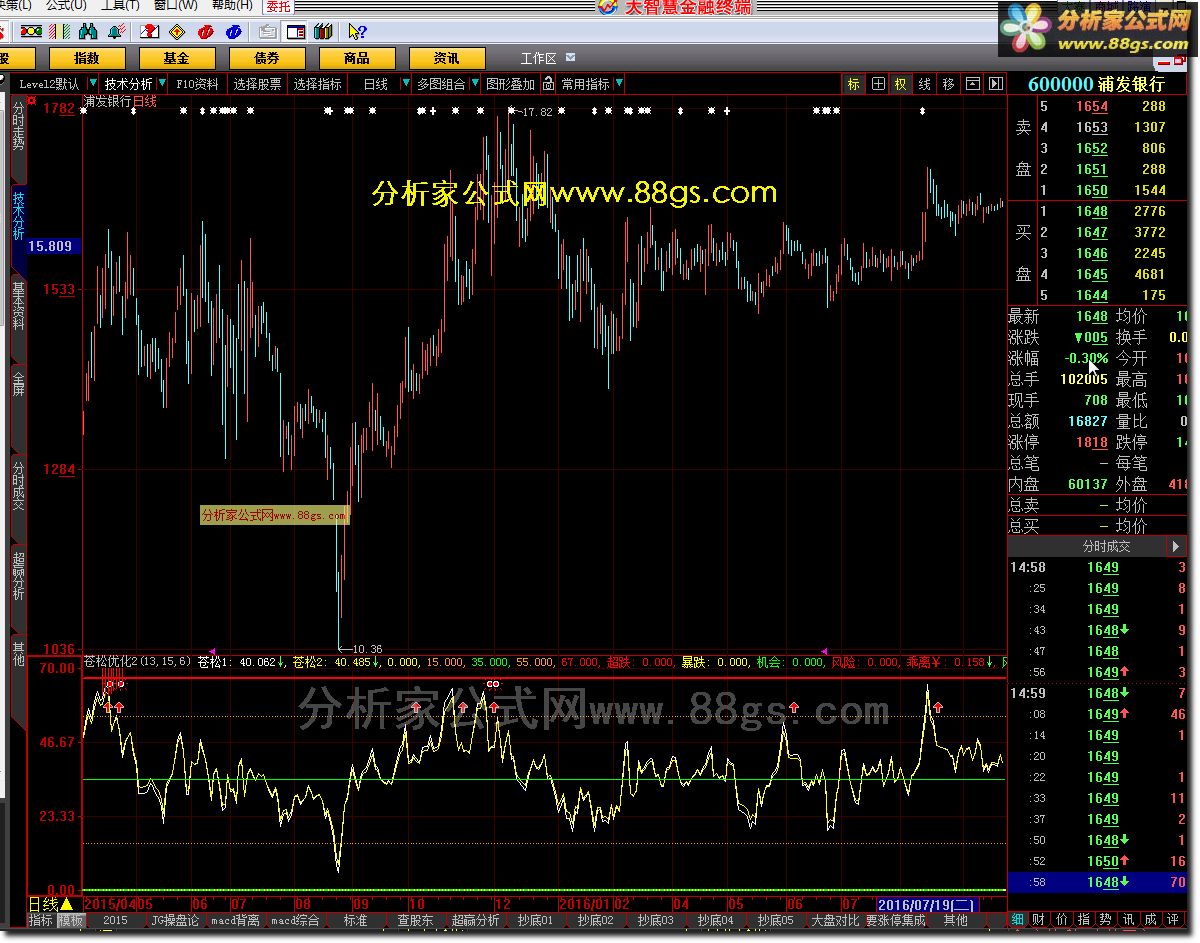1200x943 pixels.
Task: Open the 工具 menu
Action: [x=120, y=5]
